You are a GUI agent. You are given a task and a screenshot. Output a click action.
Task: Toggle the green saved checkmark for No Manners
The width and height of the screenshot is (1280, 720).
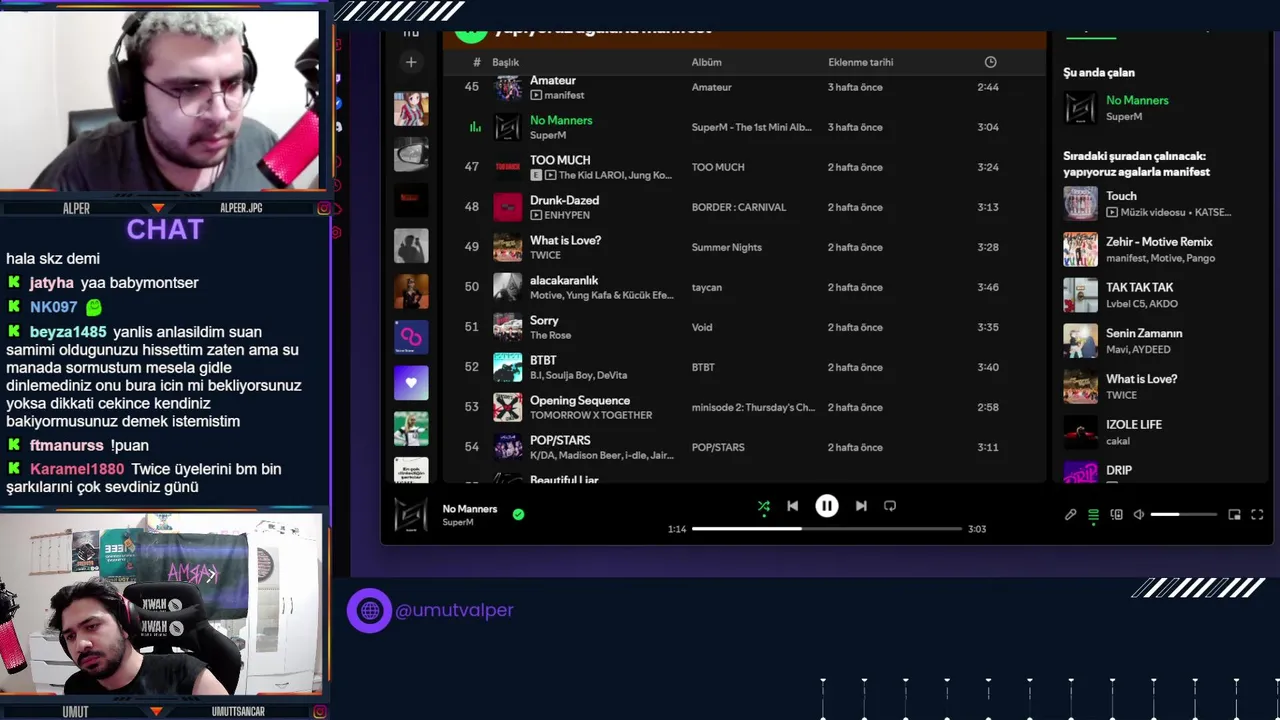point(518,514)
